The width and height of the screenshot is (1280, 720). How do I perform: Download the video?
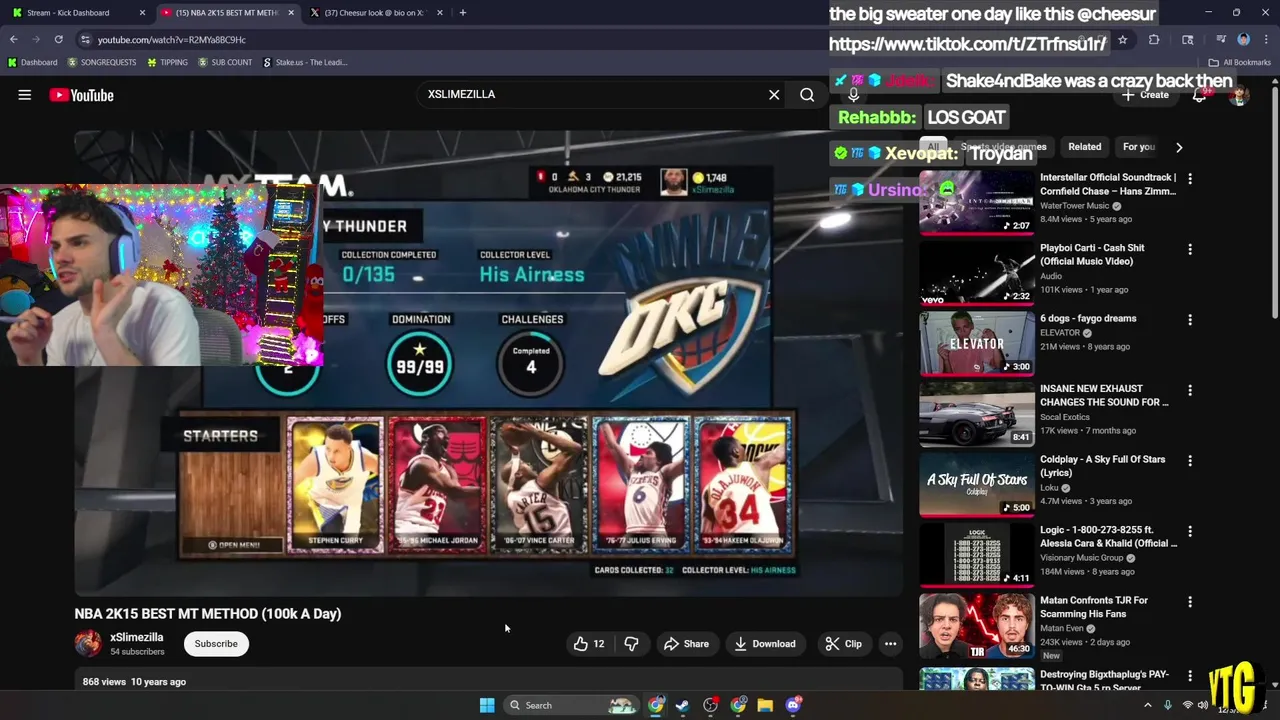tap(764, 644)
